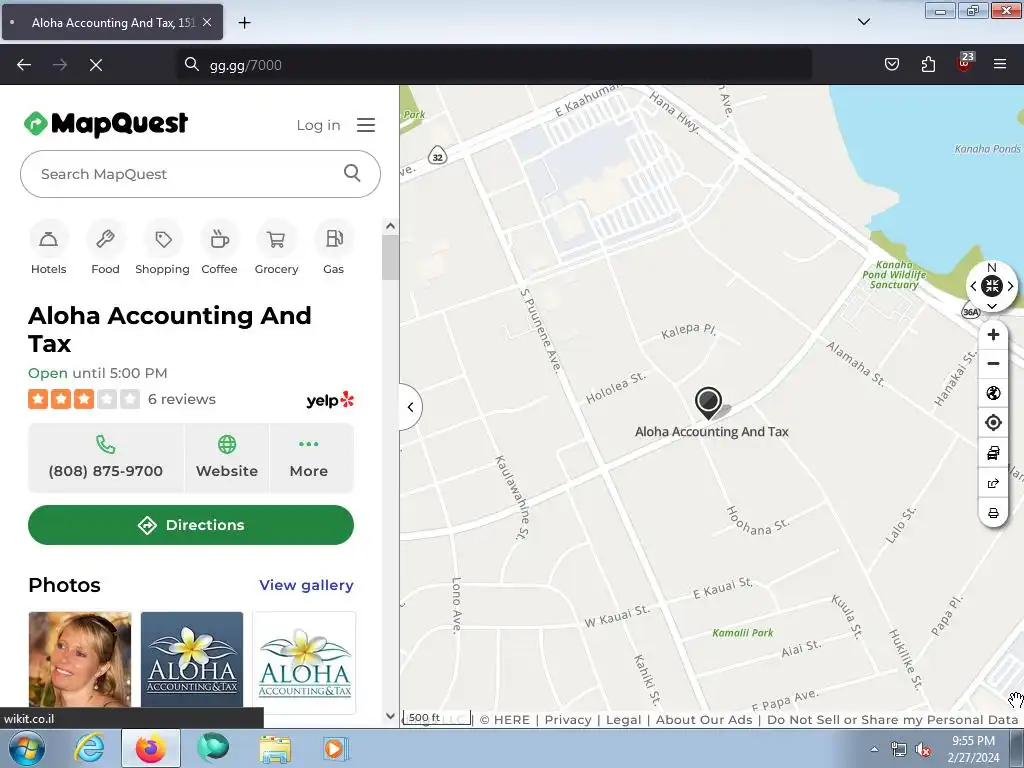Viewport: 1024px width, 768px height.
Task: Locate me on the map
Action: (x=993, y=423)
